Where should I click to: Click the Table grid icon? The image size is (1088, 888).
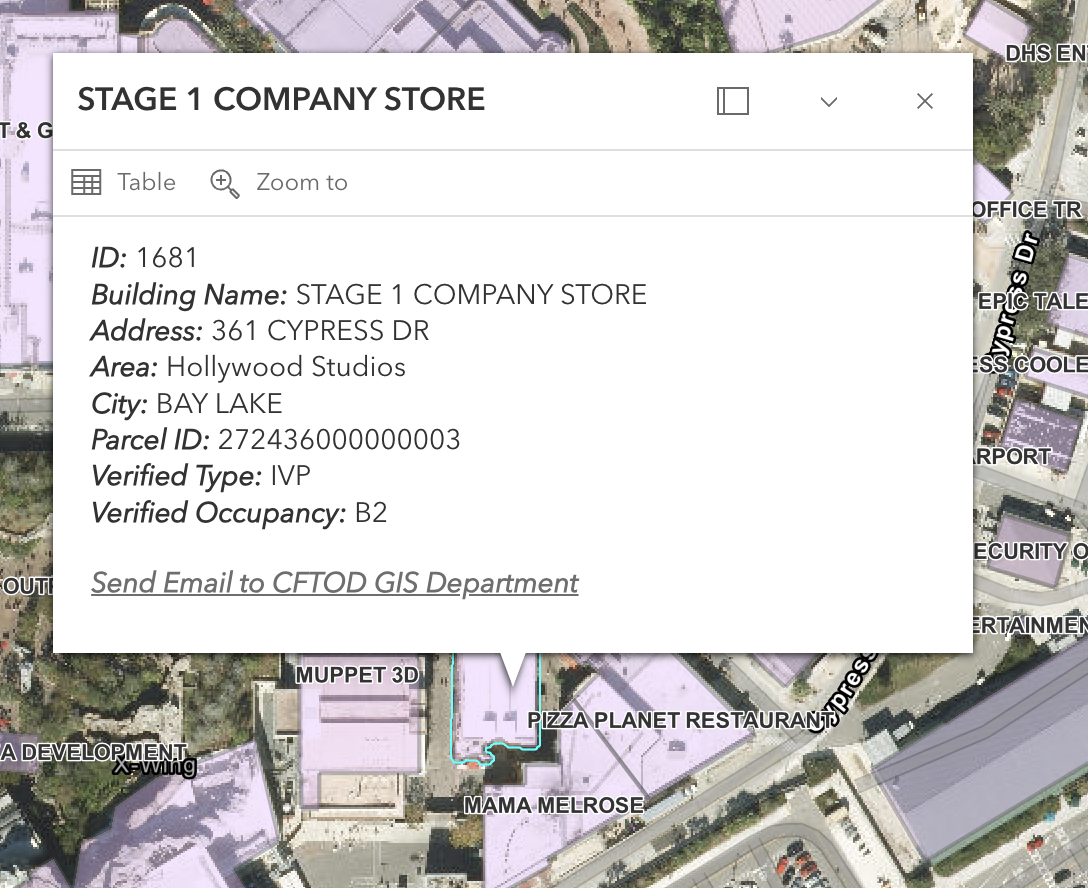click(x=87, y=182)
